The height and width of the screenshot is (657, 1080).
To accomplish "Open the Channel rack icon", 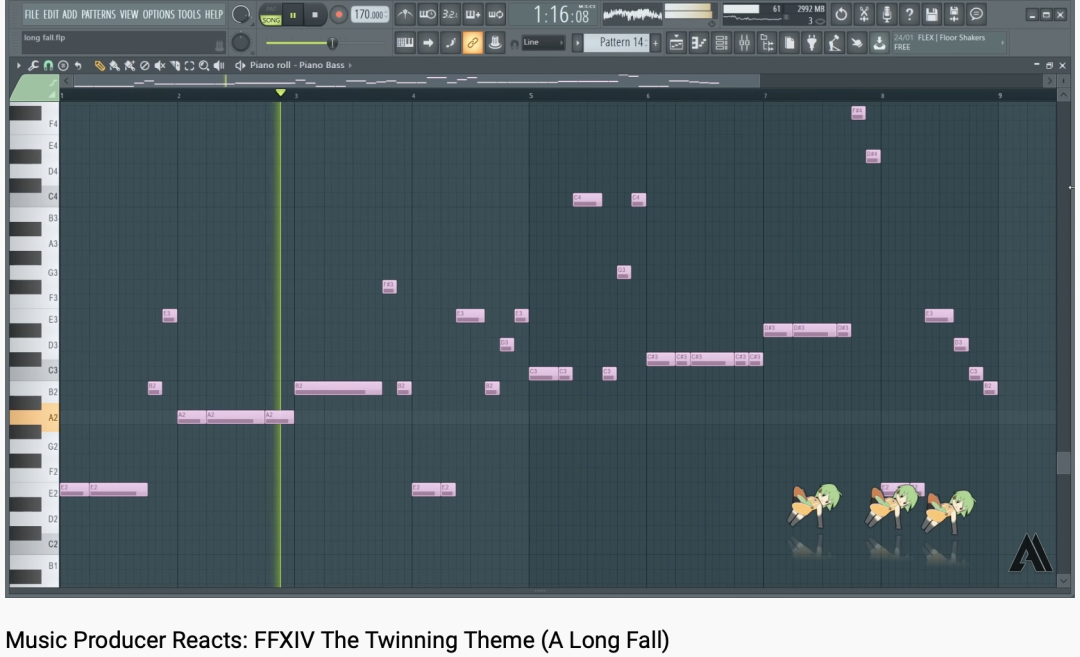I will [721, 43].
